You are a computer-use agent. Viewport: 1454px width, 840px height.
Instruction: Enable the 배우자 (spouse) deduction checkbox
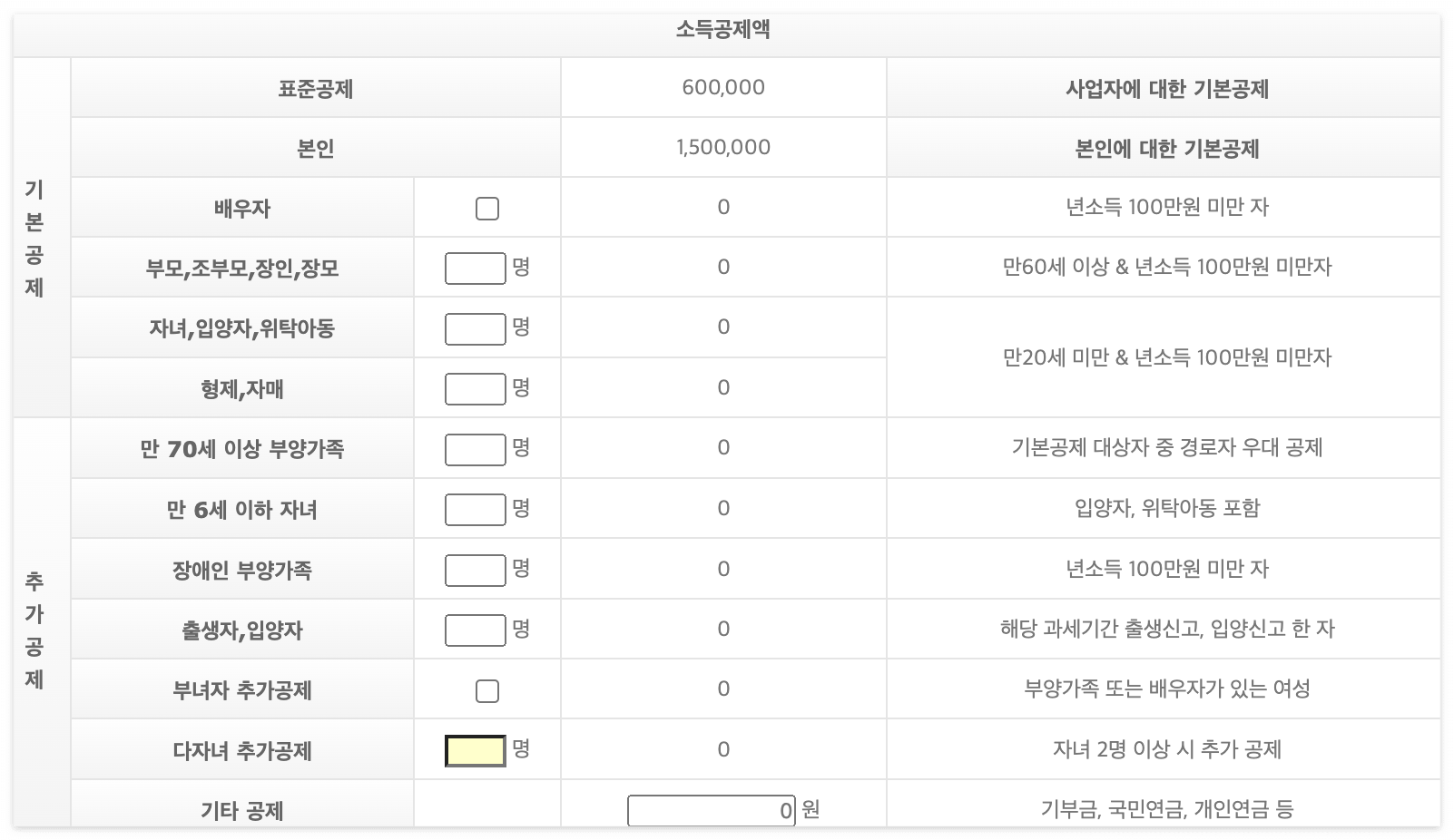(486, 208)
